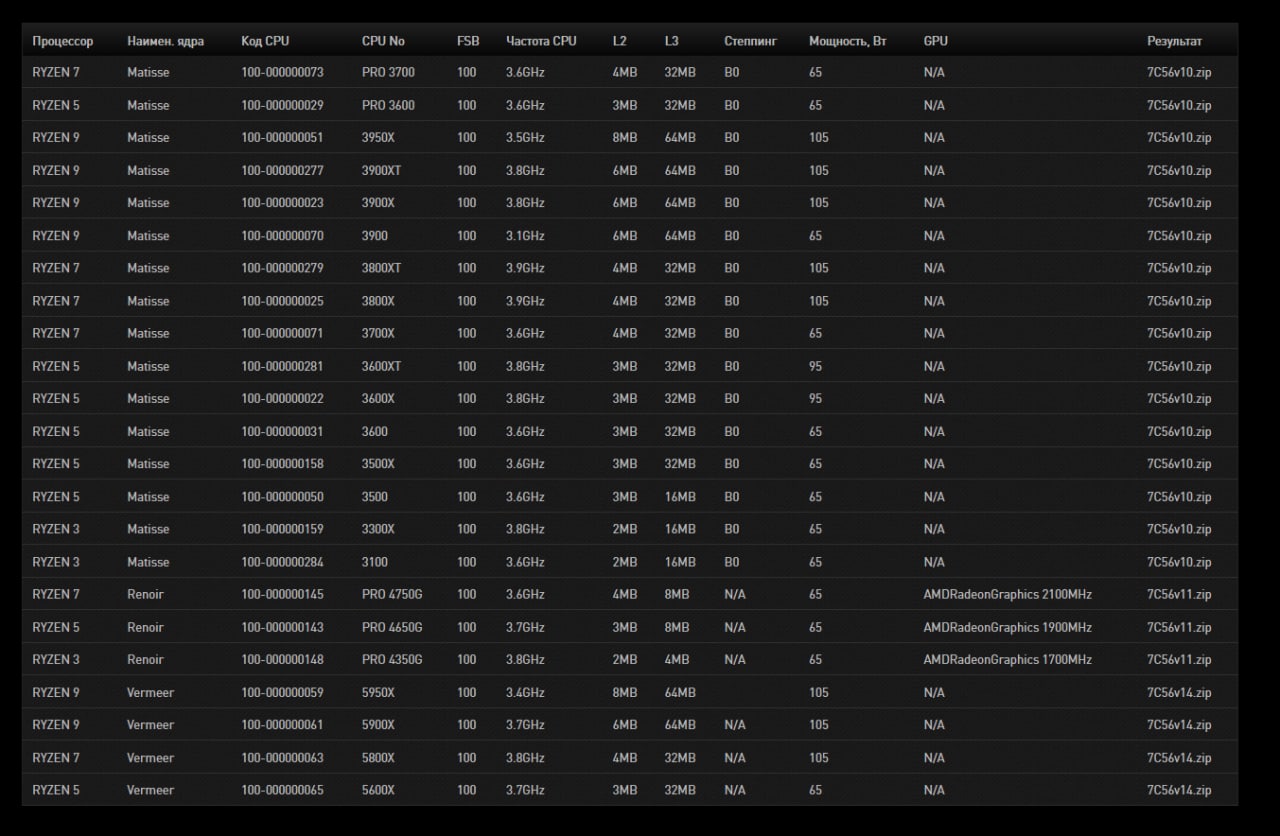Click the 3800XT CPU number cell
The height and width of the screenshot is (836, 1280).
click(381, 269)
